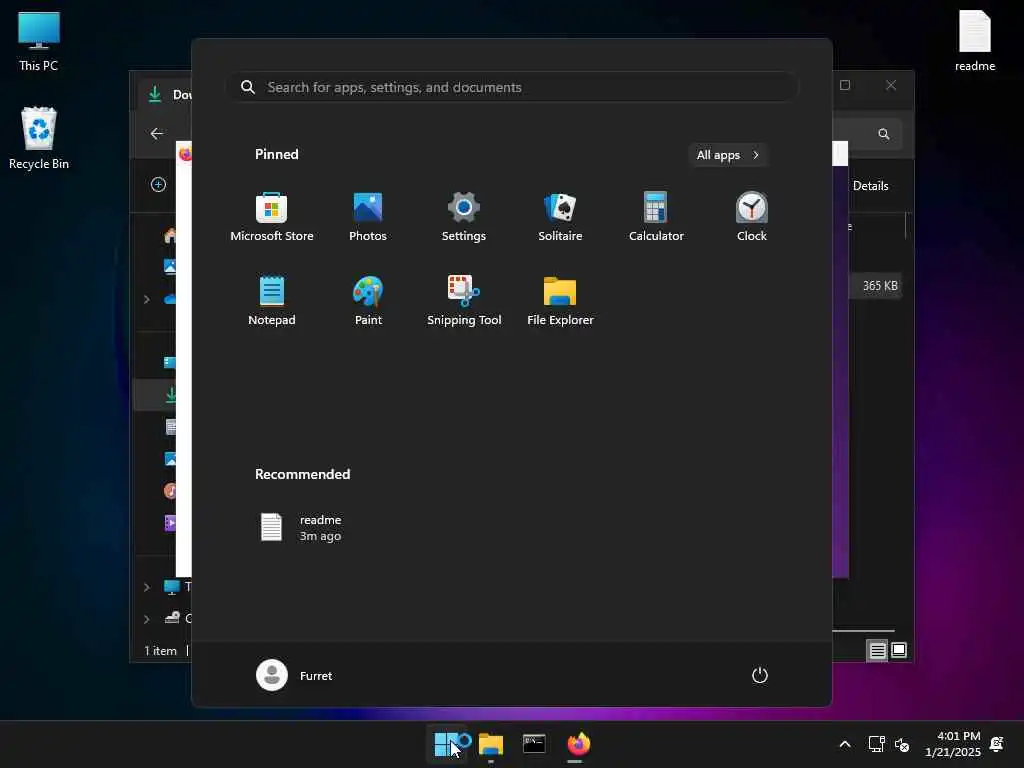Launch the Photos app
The image size is (1024, 768).
[x=368, y=217]
